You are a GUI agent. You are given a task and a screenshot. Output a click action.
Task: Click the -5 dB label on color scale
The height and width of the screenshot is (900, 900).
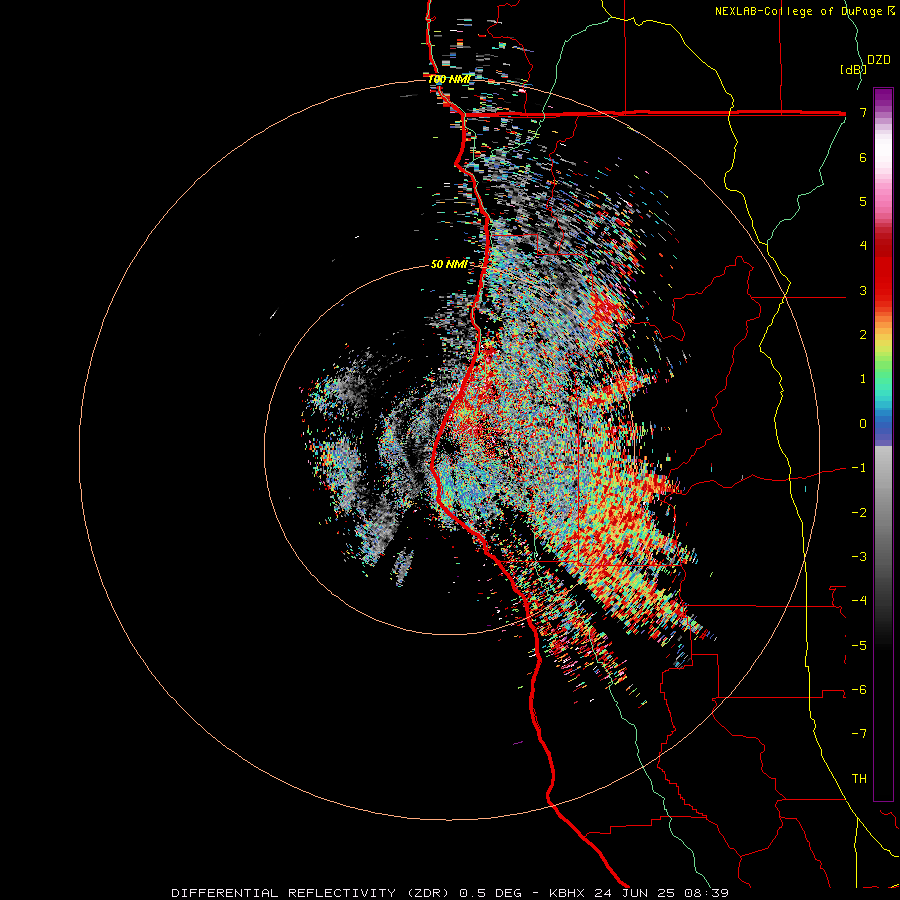(859, 645)
